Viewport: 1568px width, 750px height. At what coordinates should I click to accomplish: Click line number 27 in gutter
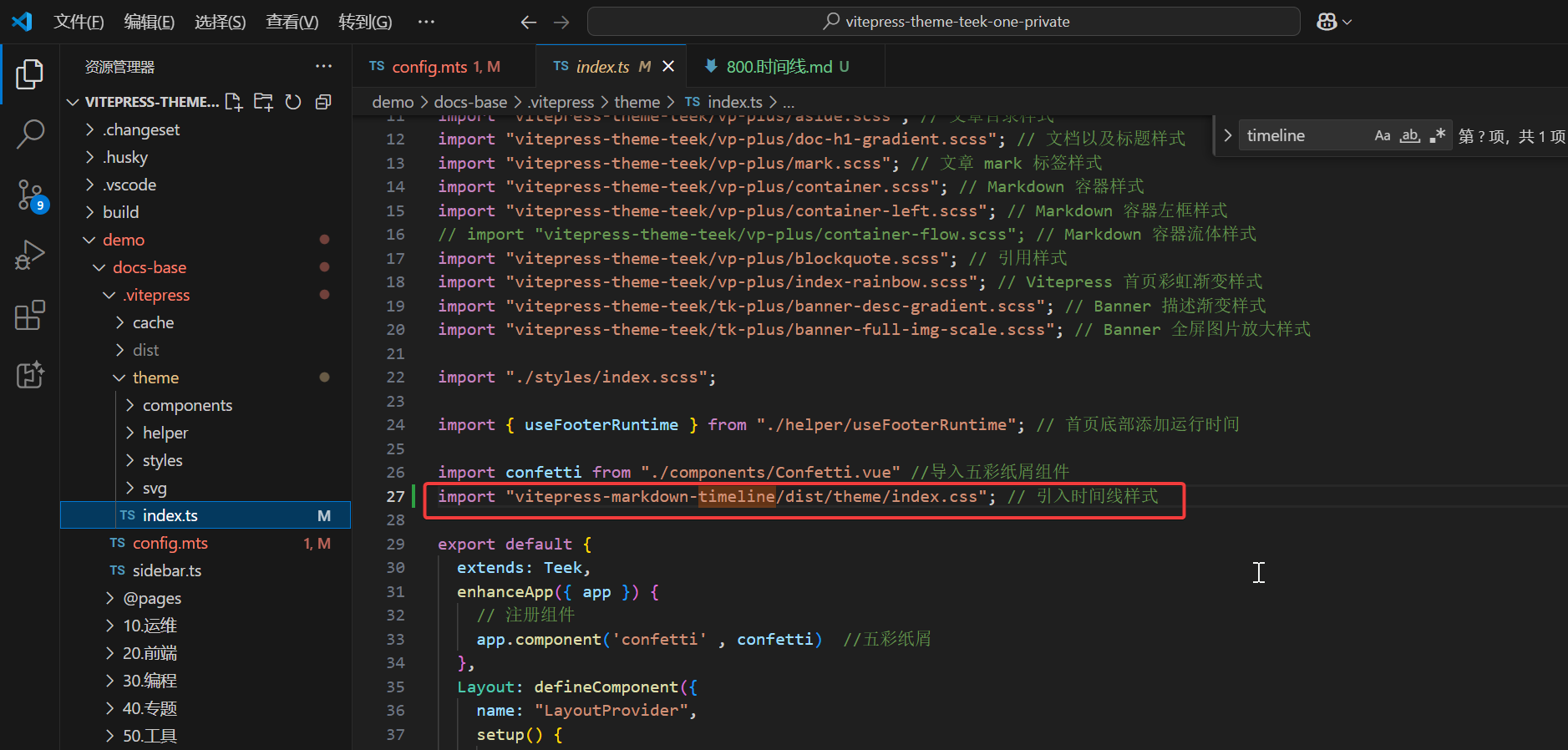[x=395, y=496]
